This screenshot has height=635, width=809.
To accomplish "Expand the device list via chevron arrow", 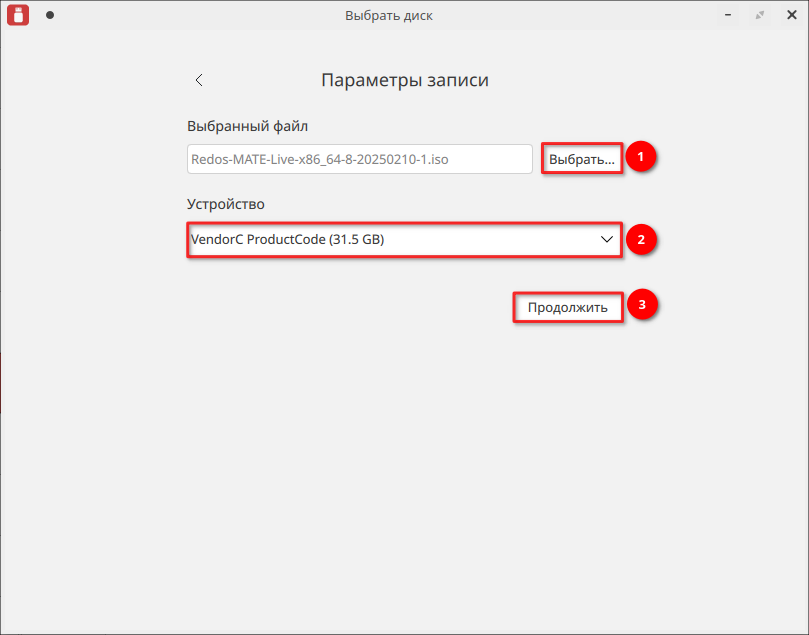I will [x=607, y=239].
